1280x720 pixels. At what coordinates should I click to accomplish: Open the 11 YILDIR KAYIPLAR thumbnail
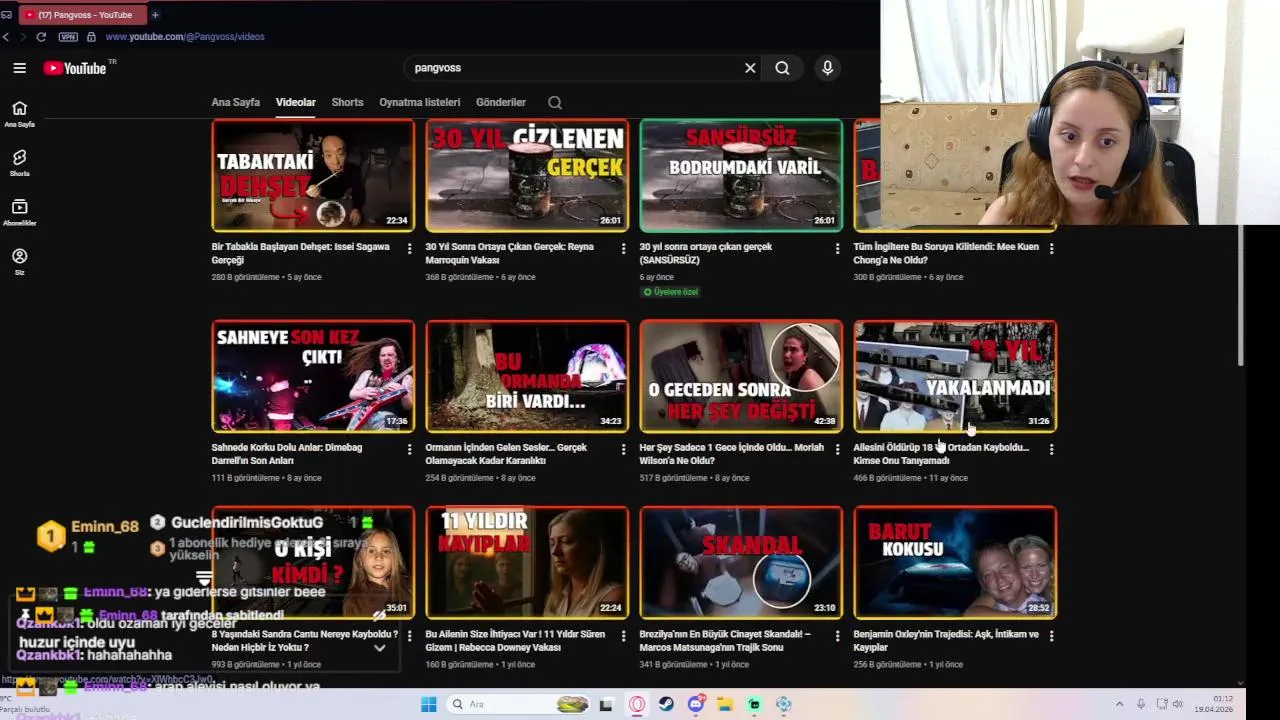527,563
